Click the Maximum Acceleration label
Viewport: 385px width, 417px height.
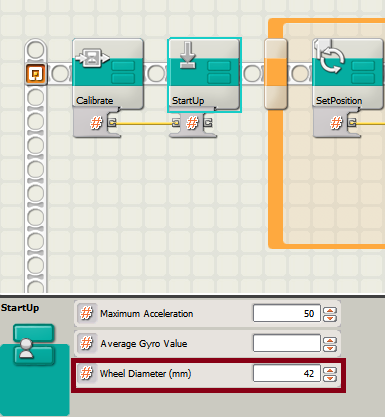tap(147, 314)
